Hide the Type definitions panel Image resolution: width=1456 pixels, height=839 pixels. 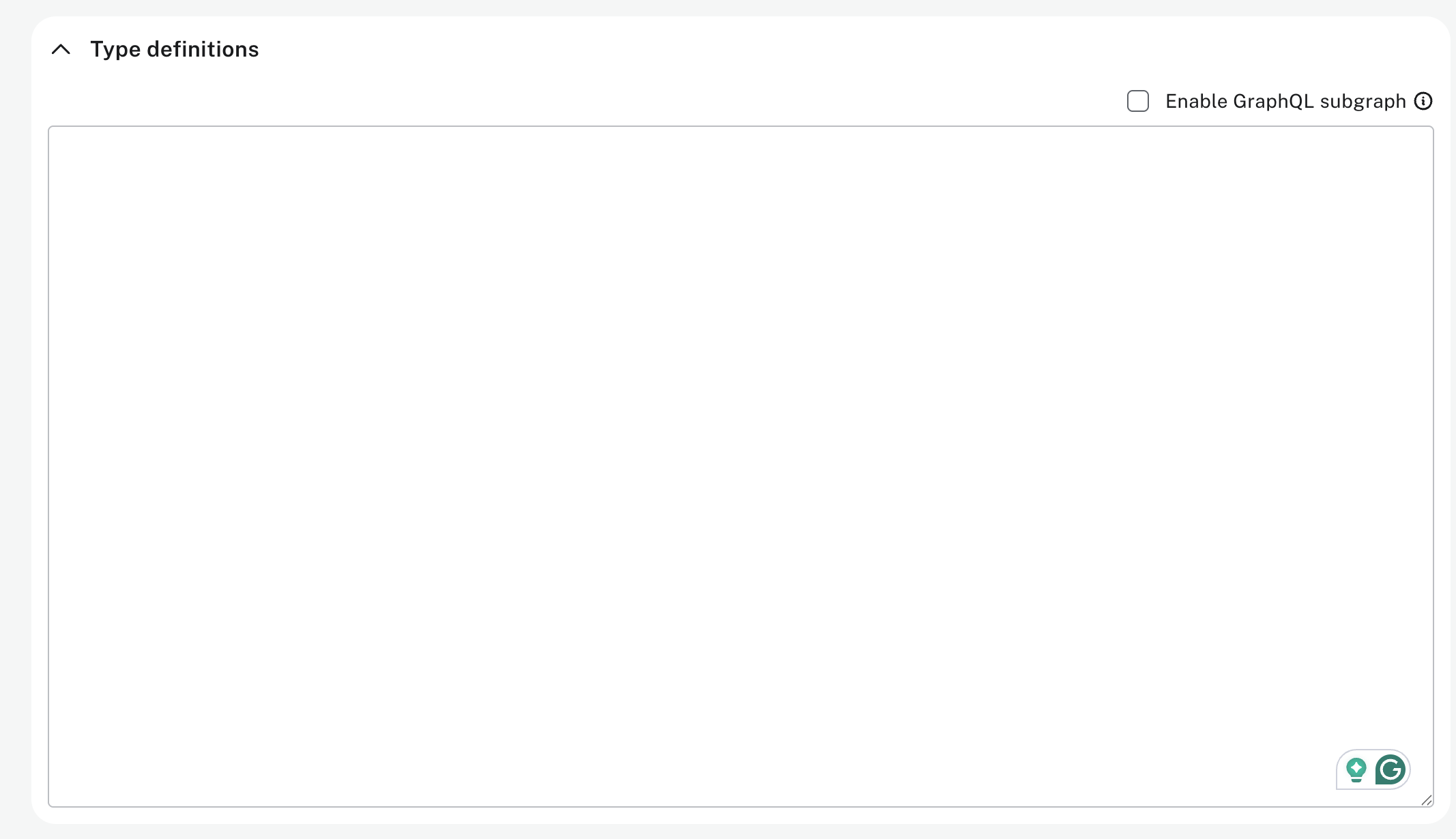pyautogui.click(x=61, y=49)
